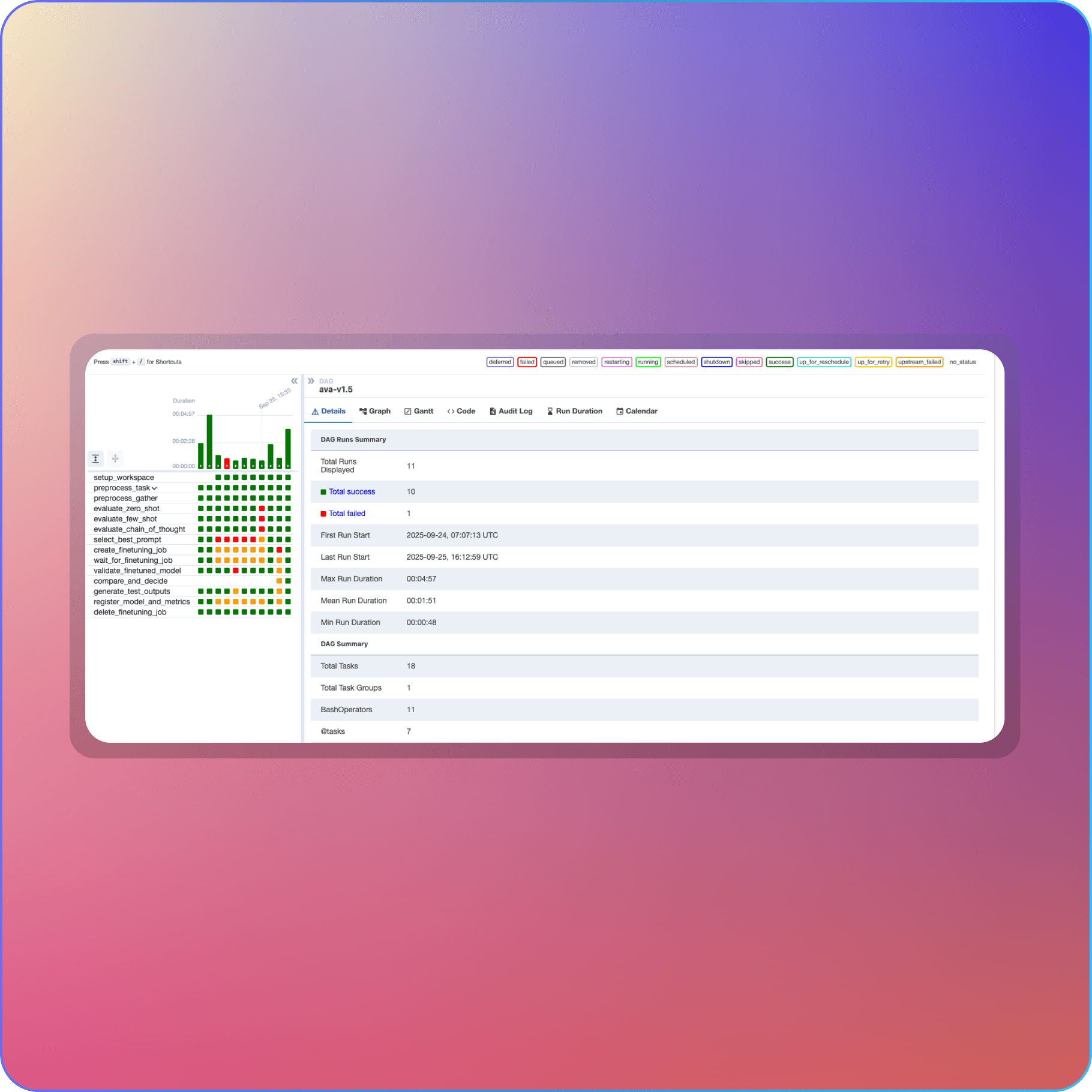This screenshot has width=1092, height=1092.
Task: Click the queued status legend badge
Action: point(553,362)
